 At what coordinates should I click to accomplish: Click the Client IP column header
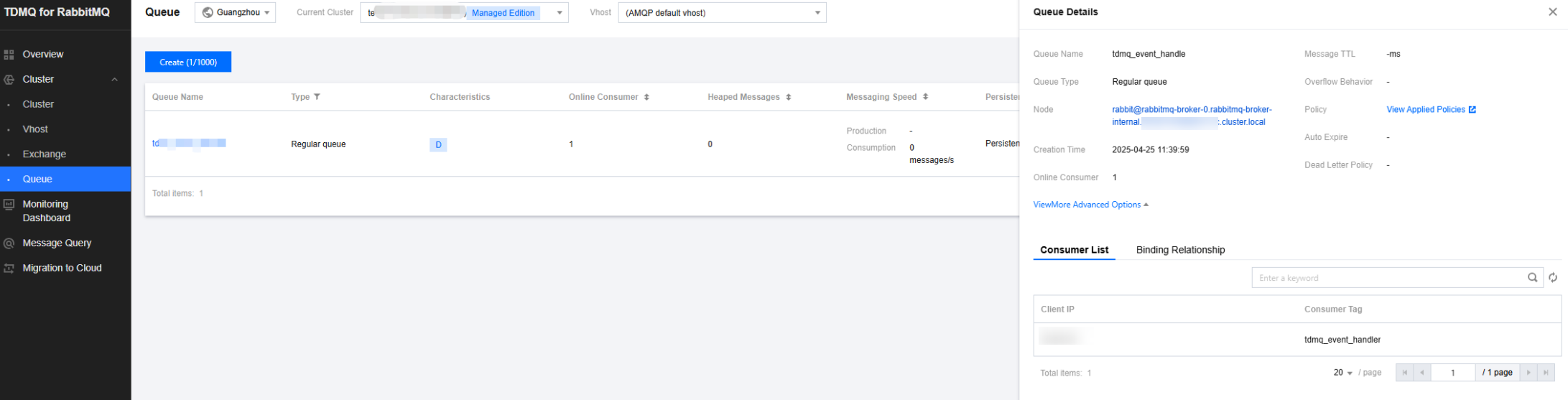click(1057, 310)
